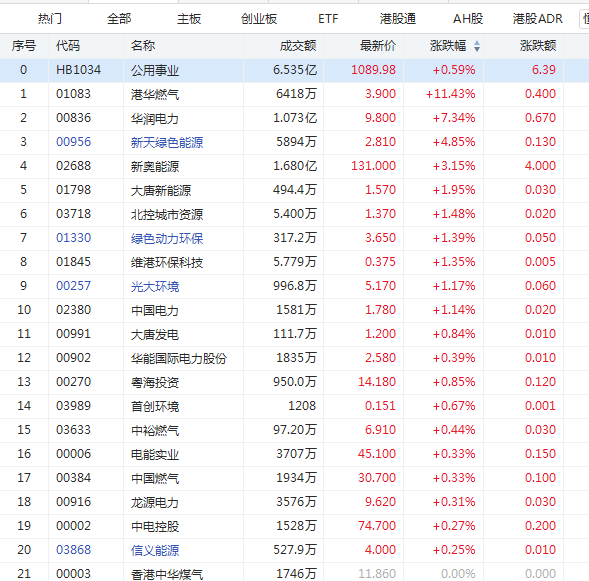Select the 华能国际电力股份 row name
589x581 pixels.
[179, 358]
